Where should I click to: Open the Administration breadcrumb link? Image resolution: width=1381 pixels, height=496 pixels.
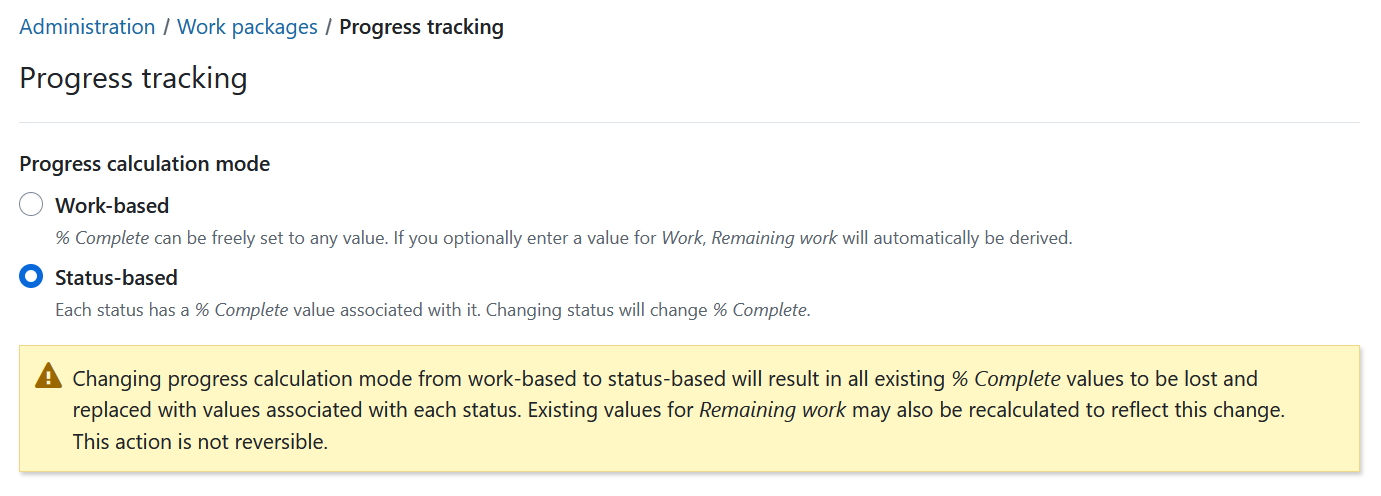tap(87, 27)
